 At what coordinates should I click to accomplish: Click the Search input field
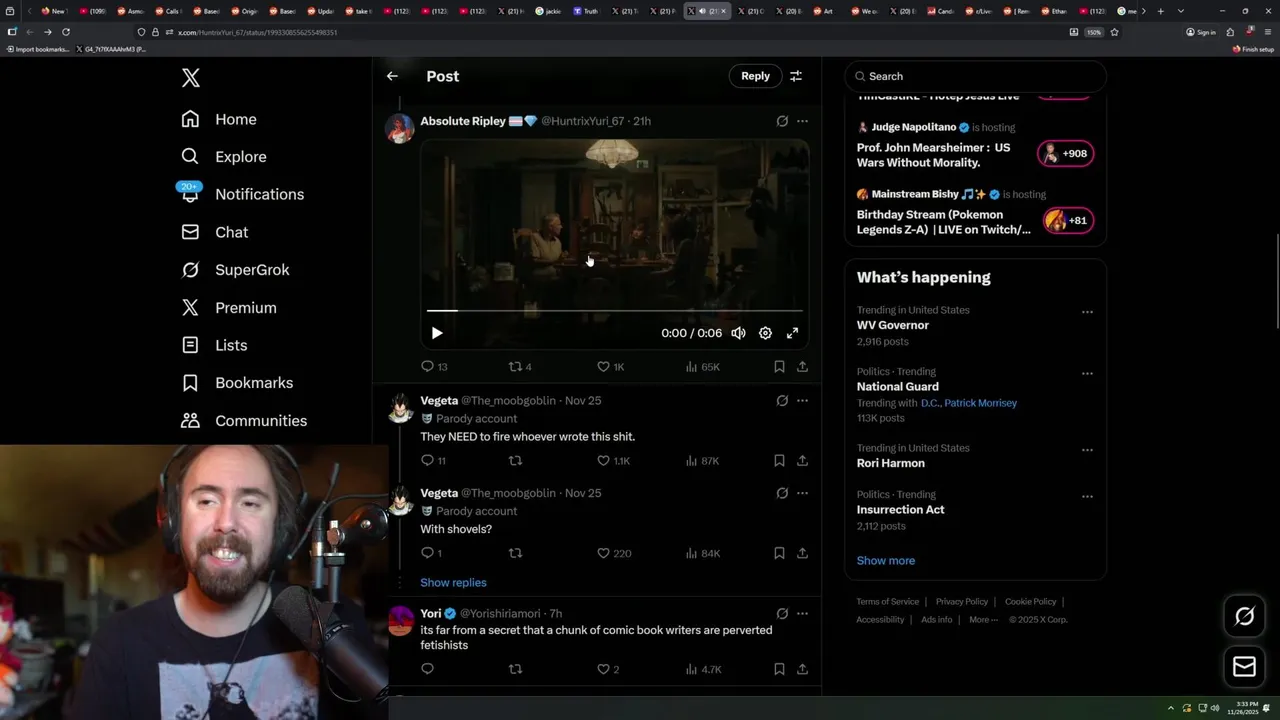click(x=976, y=76)
